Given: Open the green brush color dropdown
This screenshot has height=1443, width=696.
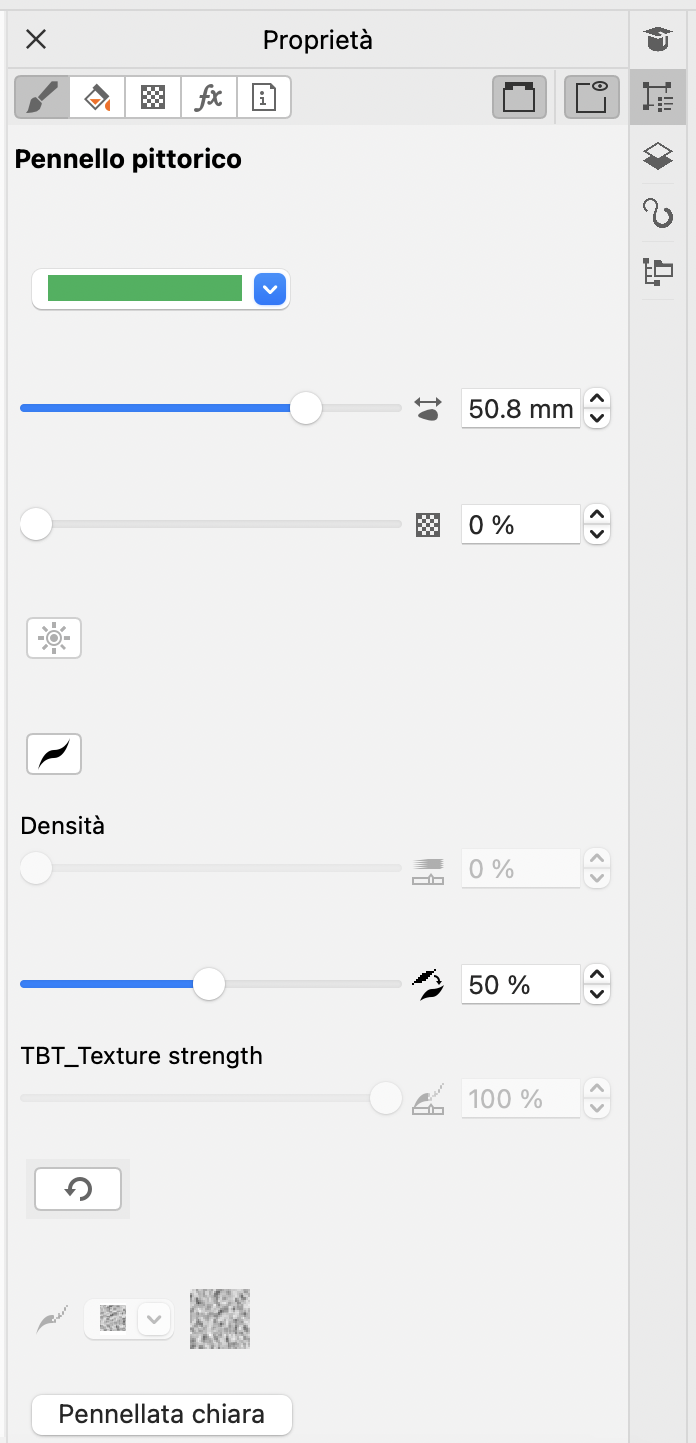Looking at the screenshot, I should pos(270,290).
